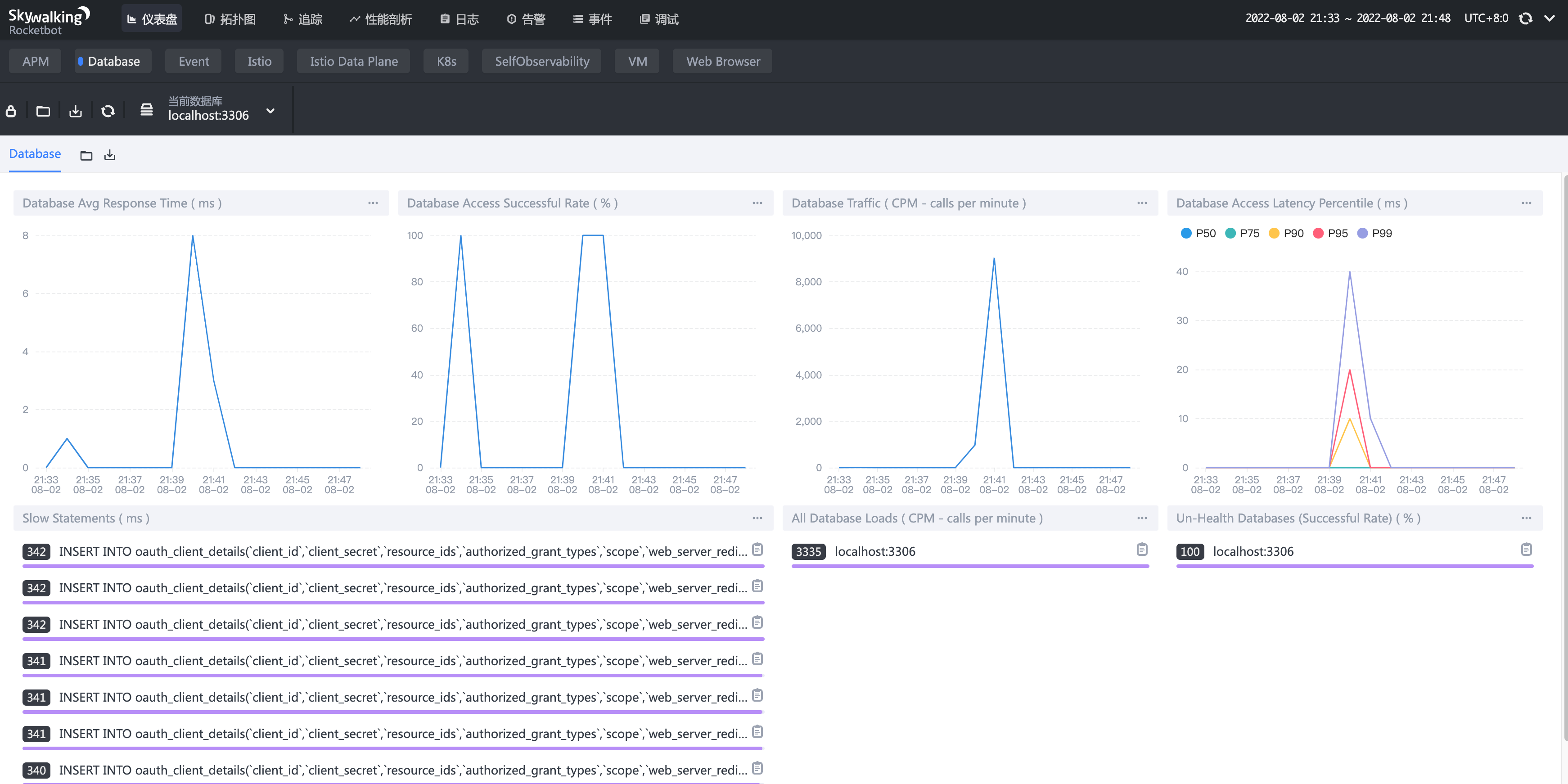Toggle the P75 legend series
This screenshot has width=1568, height=784.
click(1242, 233)
